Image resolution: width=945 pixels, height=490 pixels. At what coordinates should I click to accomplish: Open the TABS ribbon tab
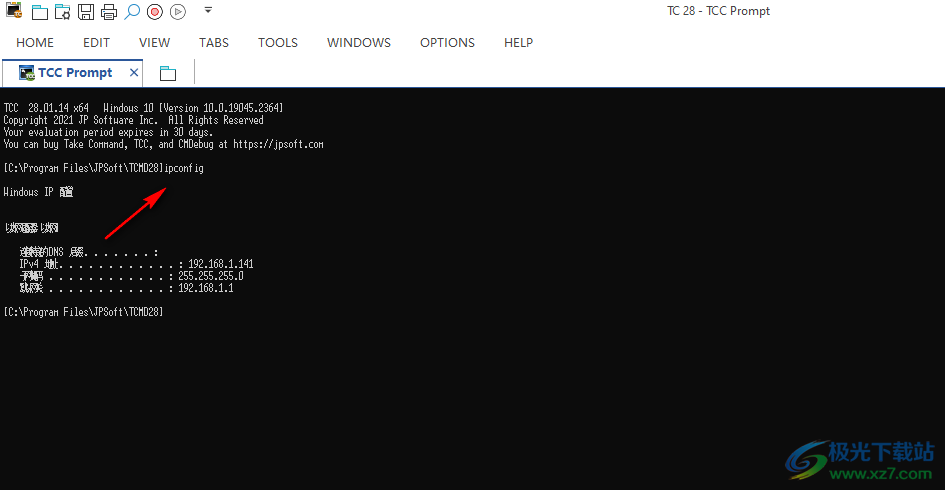tap(214, 43)
